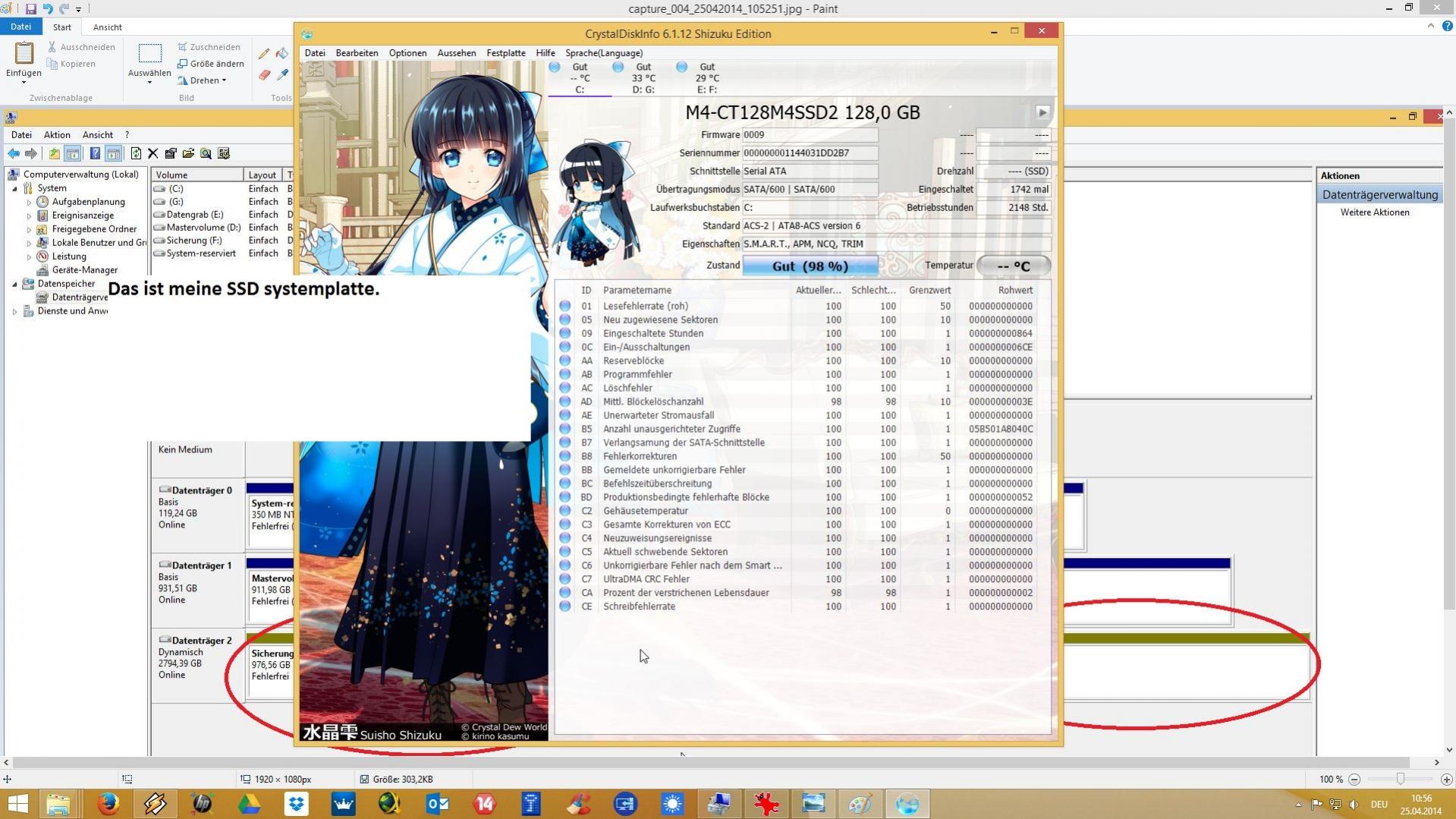Open the blue Datei tab in Paint
This screenshot has height=819, width=1456.
tap(20, 27)
